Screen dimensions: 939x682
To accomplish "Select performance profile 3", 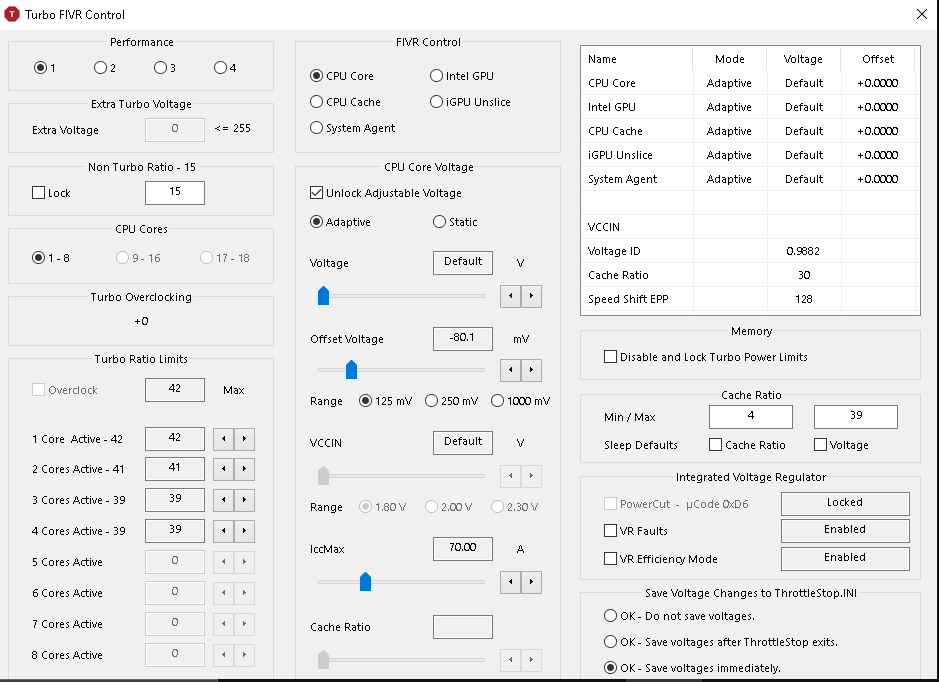I will point(160,68).
